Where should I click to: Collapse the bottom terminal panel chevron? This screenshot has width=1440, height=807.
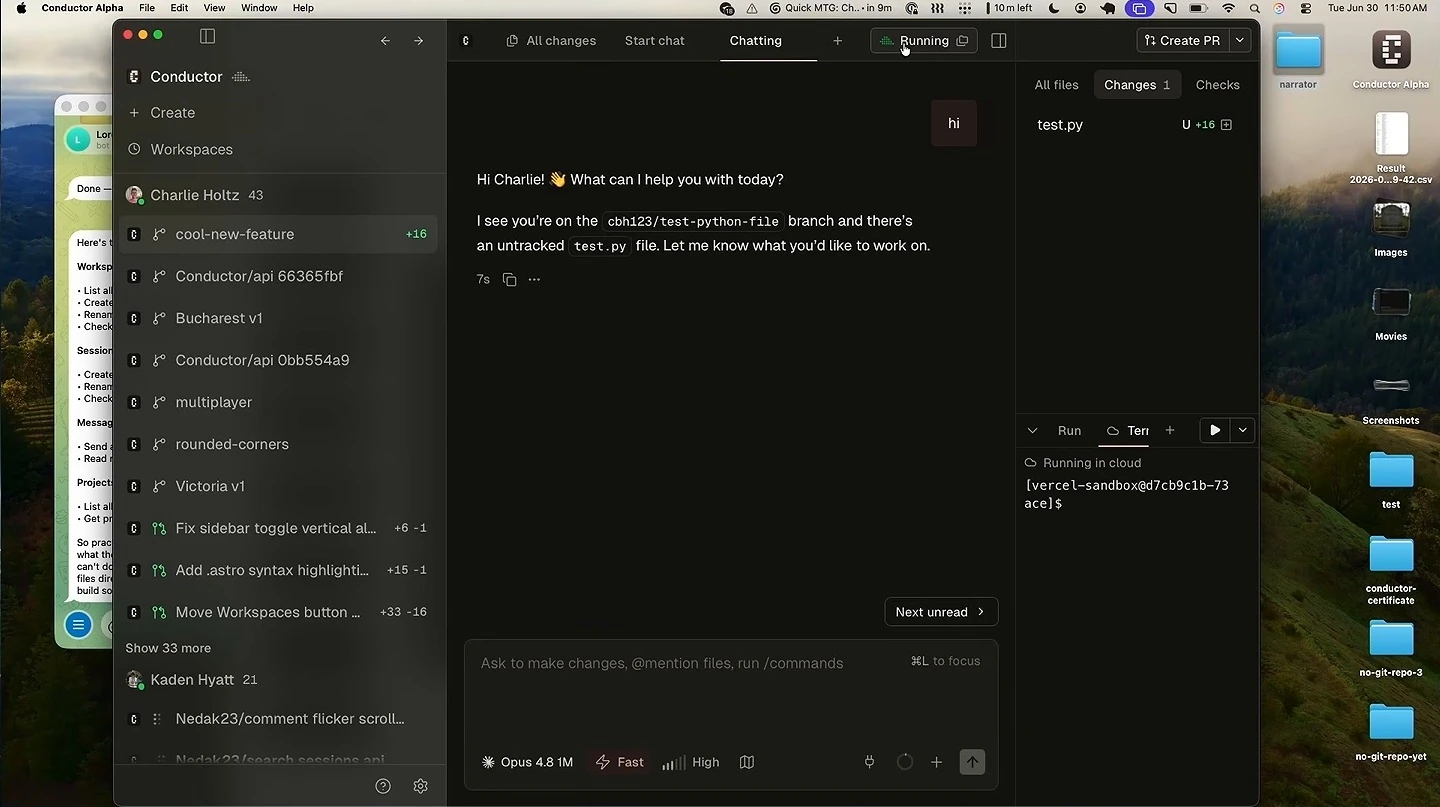pos(1032,430)
